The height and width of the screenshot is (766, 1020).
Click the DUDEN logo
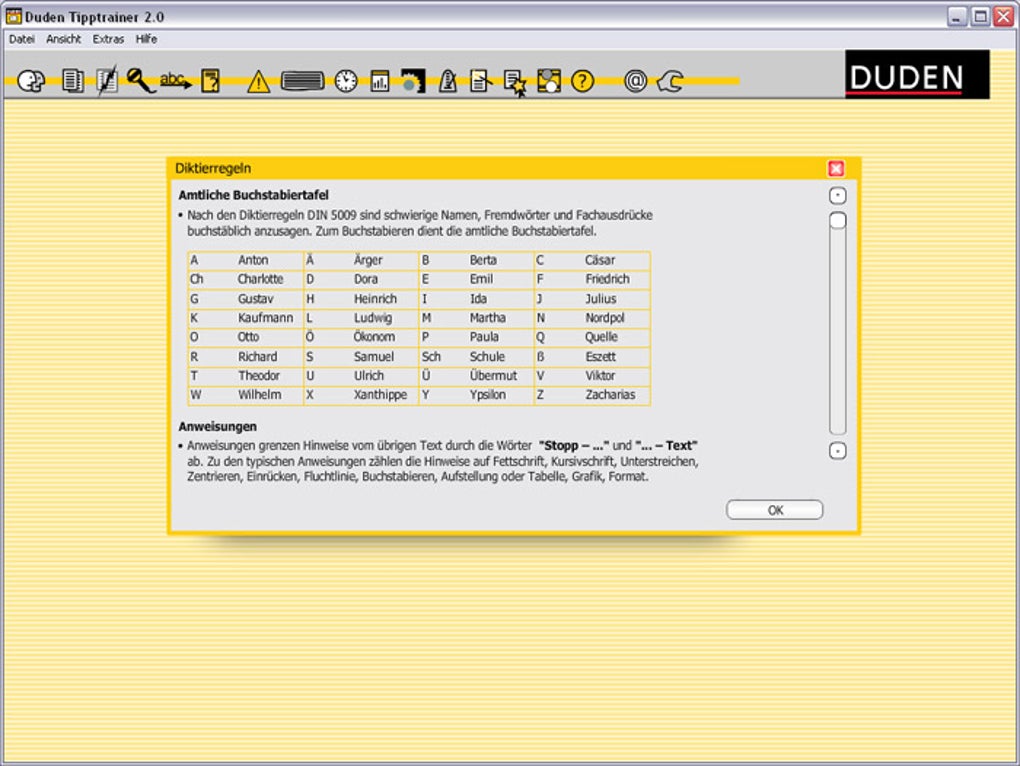coord(917,75)
